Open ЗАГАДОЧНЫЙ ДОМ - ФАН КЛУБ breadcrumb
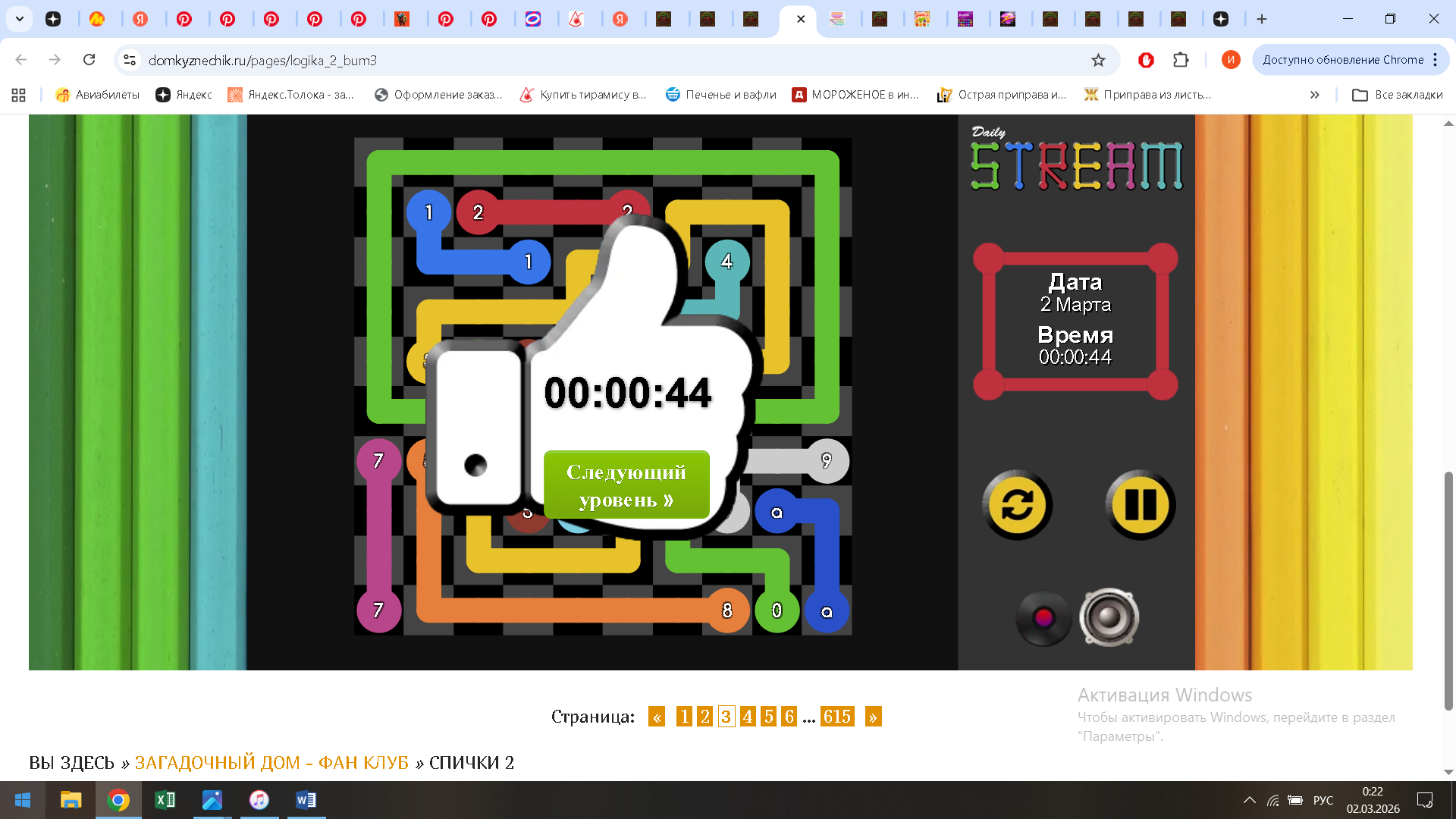Screen dimensions: 1456x819 pos(271,763)
